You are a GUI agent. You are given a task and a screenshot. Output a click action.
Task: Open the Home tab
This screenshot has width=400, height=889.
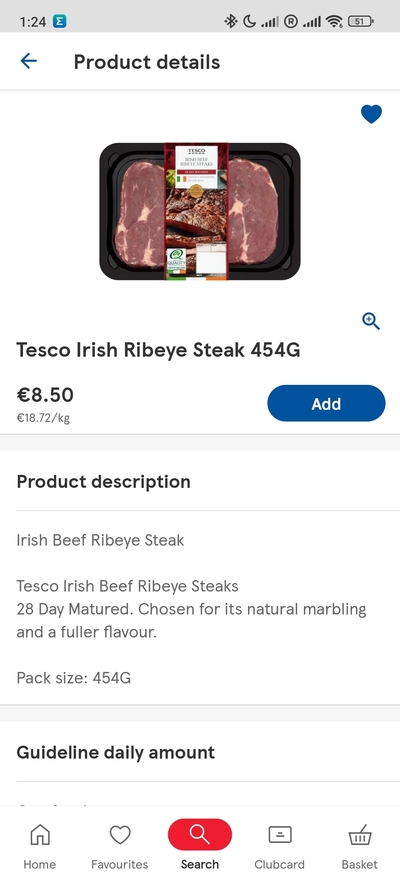click(40, 848)
